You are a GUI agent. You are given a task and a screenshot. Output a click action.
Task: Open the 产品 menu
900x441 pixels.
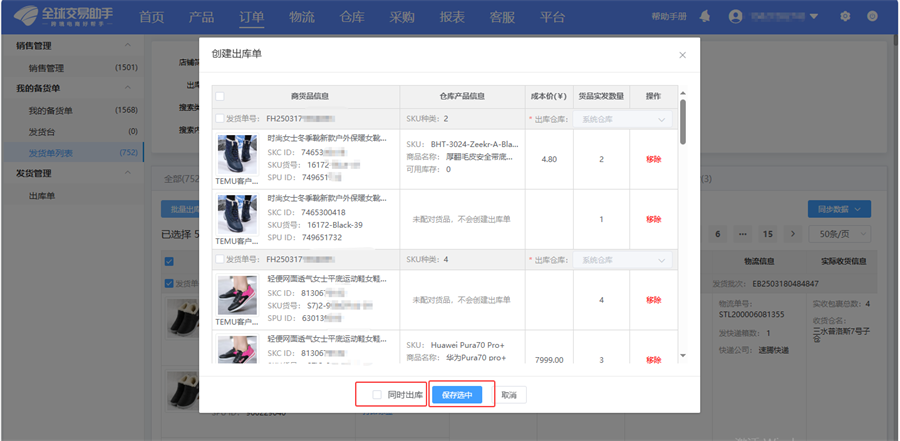[201, 17]
